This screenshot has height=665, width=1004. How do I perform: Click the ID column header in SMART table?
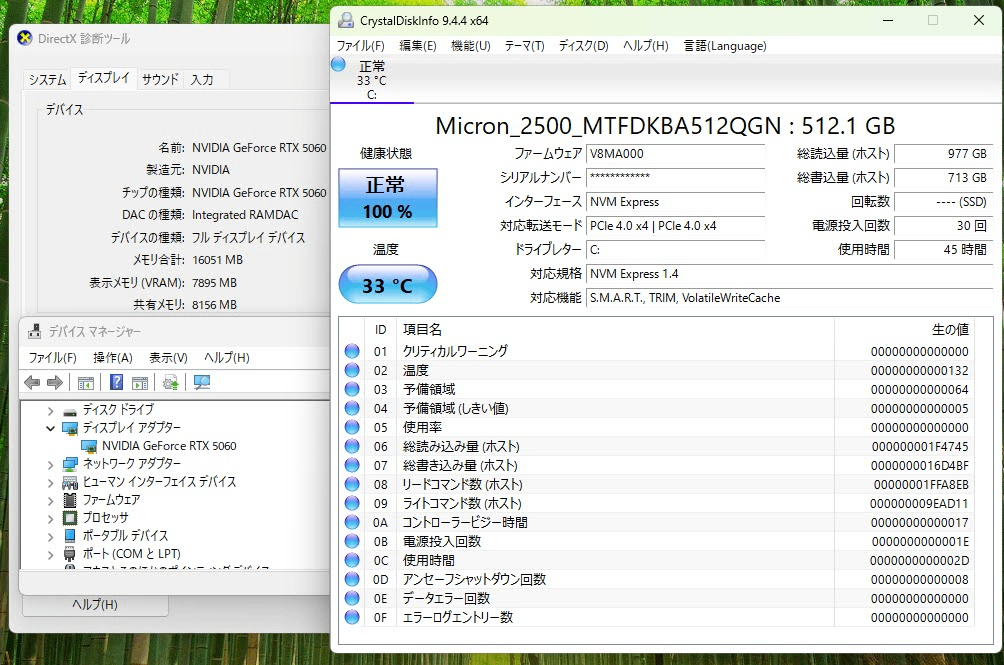(x=380, y=330)
